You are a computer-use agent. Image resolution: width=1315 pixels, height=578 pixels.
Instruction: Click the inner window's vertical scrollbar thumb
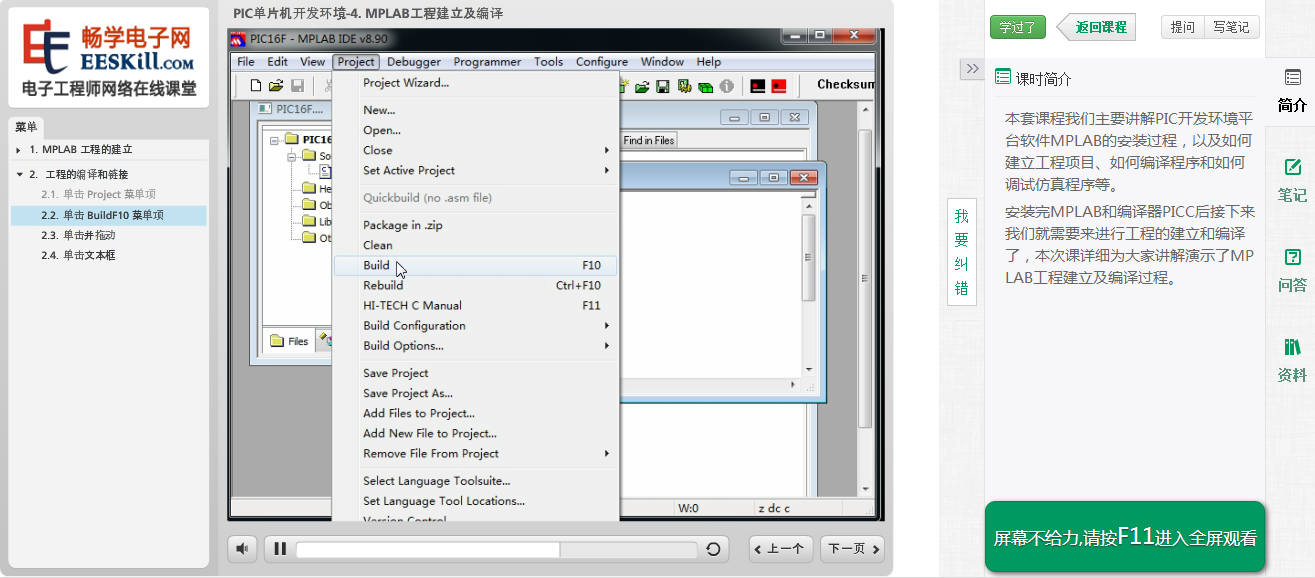[x=809, y=257]
